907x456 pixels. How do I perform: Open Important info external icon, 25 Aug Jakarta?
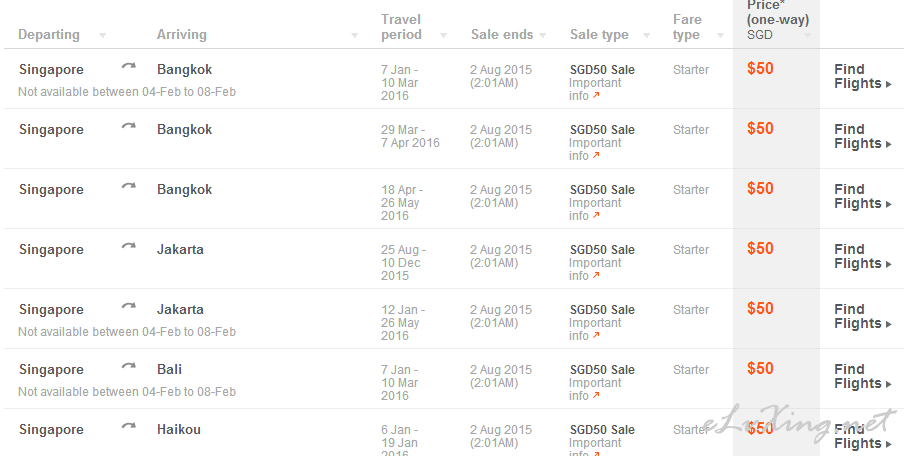596,275
